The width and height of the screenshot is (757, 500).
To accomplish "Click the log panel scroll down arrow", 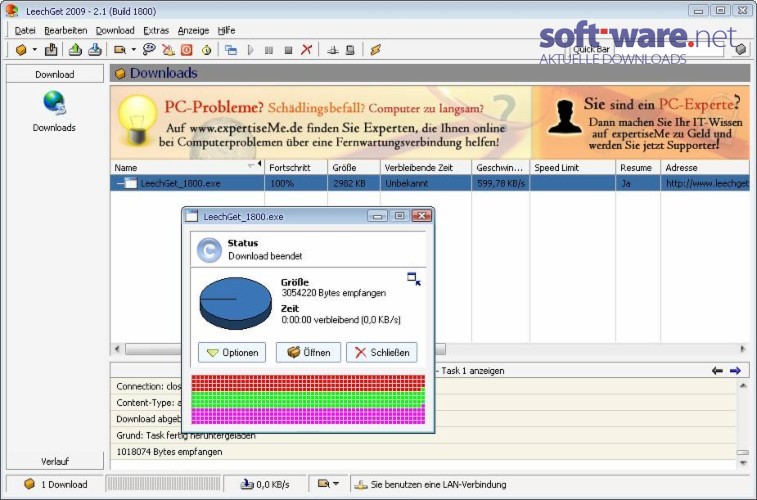I will (x=743, y=463).
